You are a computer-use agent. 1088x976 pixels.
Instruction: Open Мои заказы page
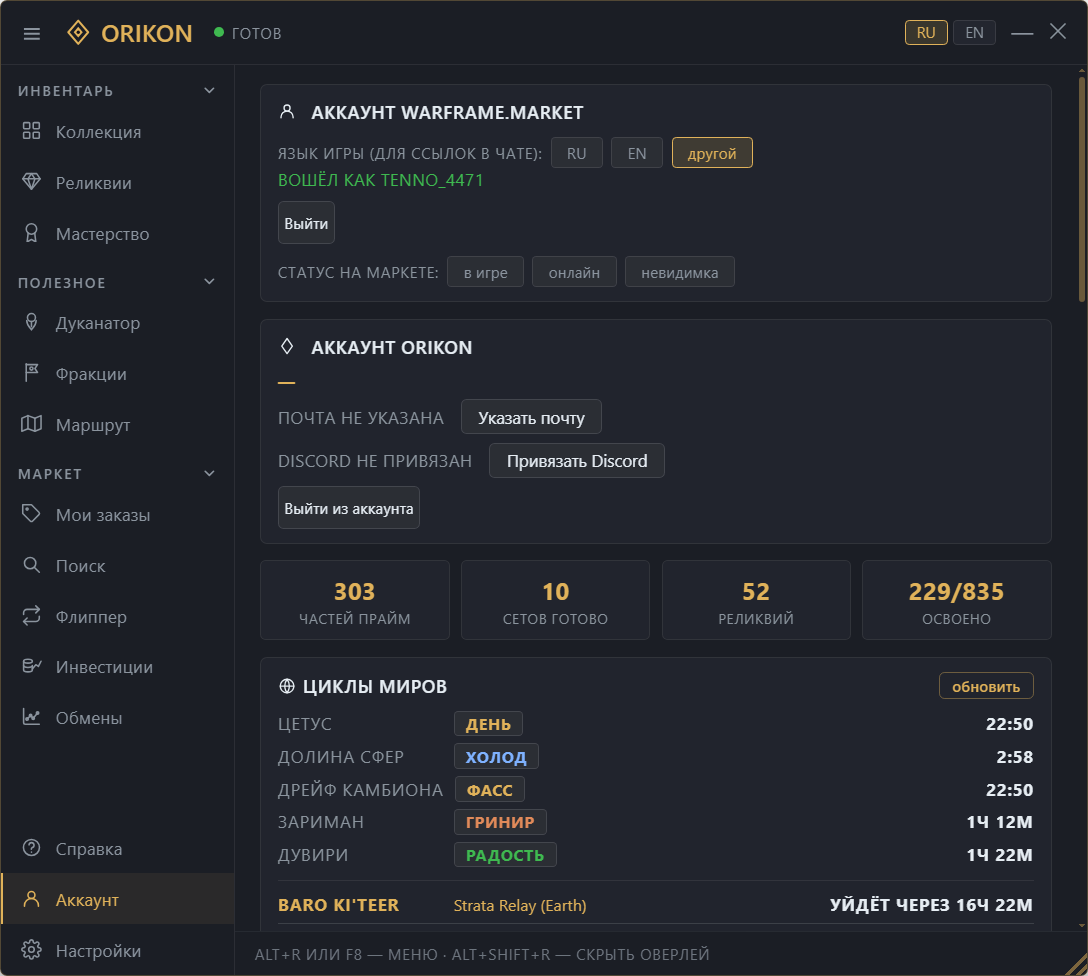117,515
